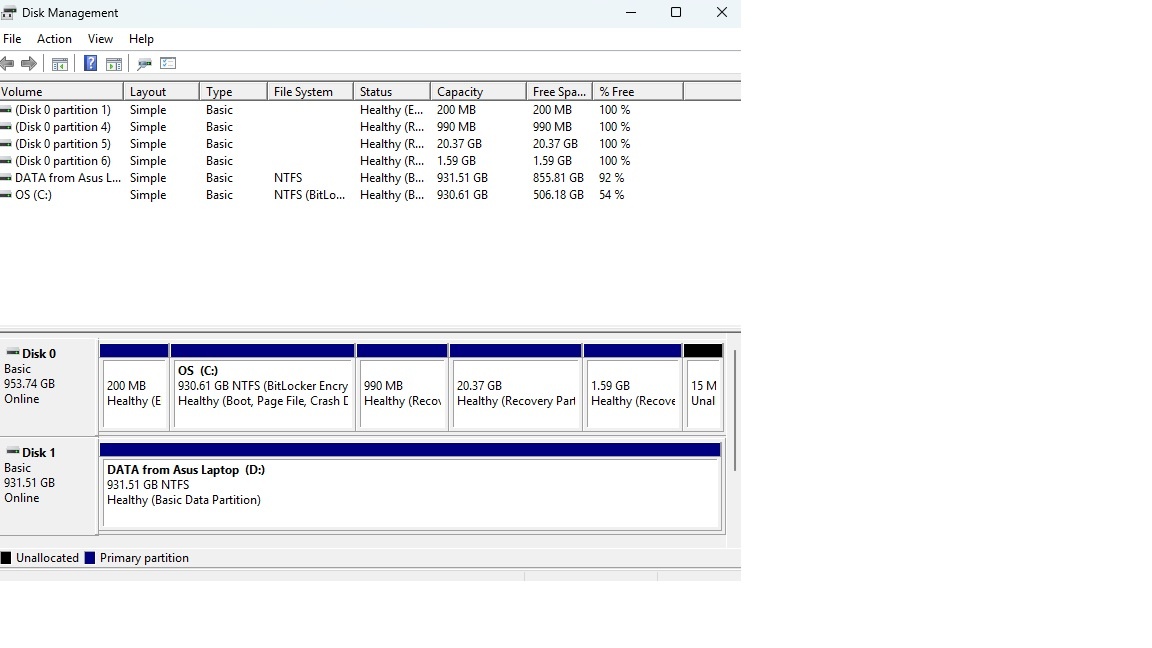Image resolution: width=1152 pixels, height=648 pixels.
Task: Open the File menu
Action: (x=12, y=39)
